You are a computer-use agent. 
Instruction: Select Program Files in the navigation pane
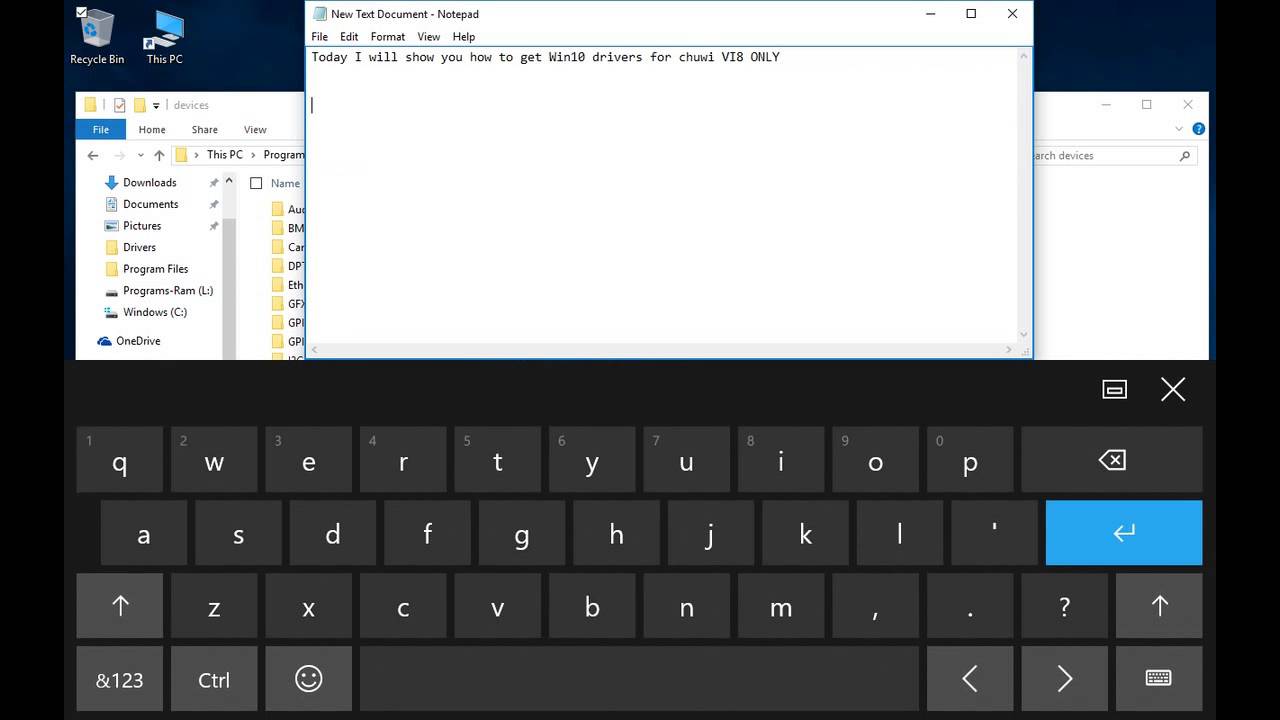(x=155, y=269)
